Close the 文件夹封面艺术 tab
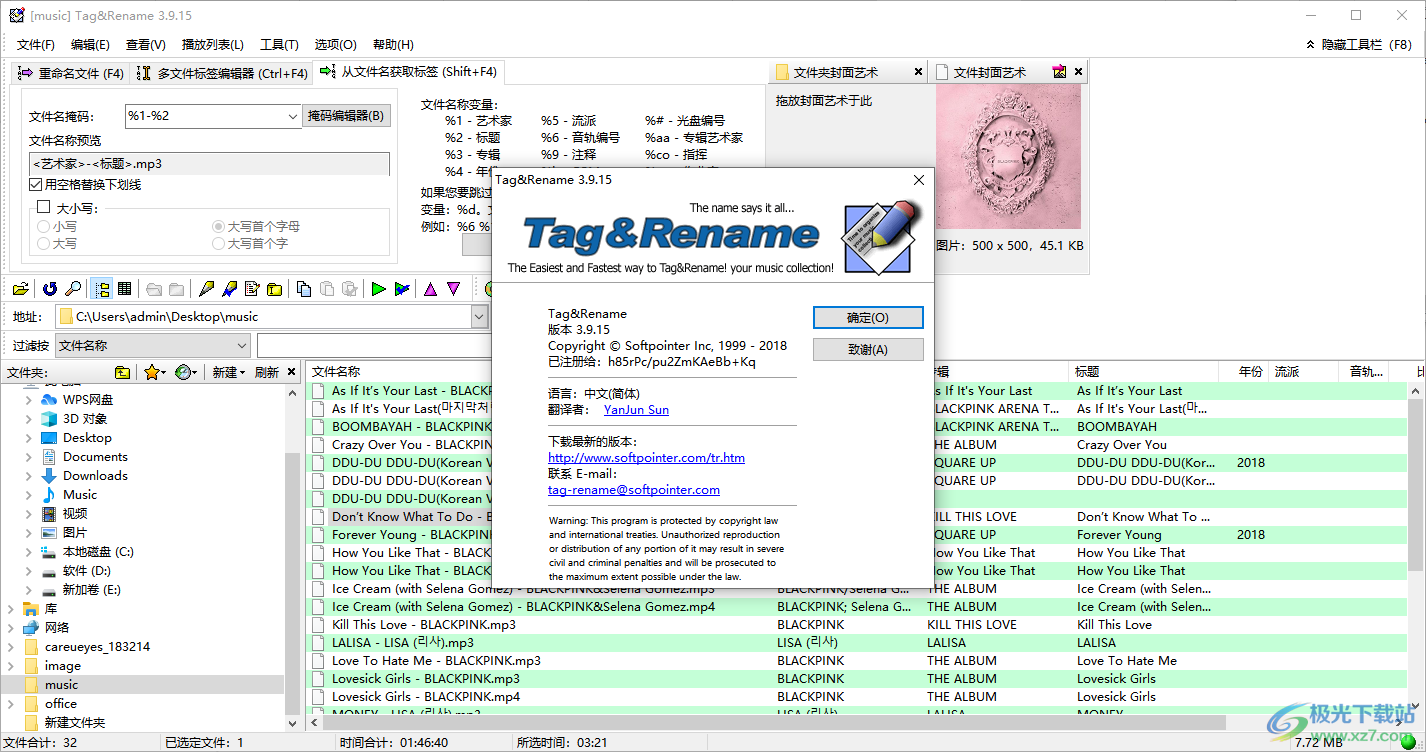 [918, 72]
